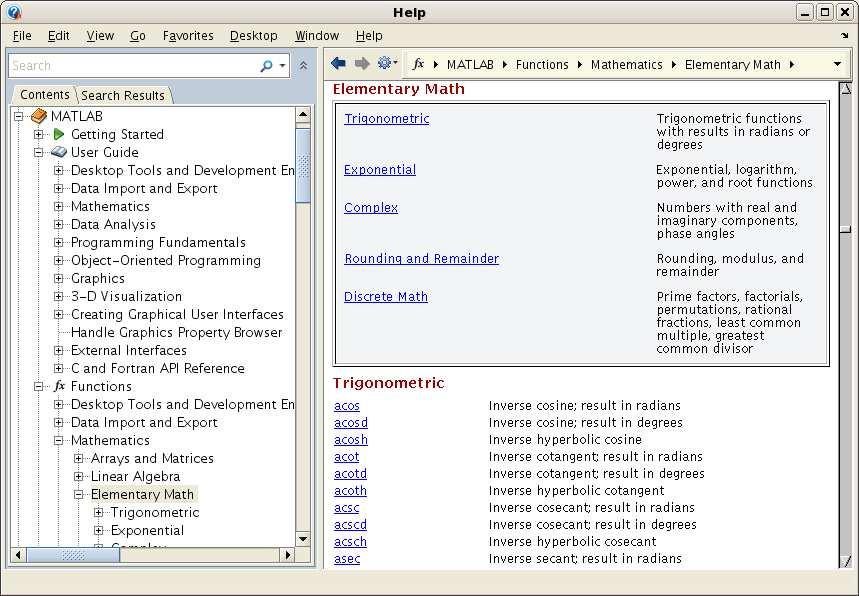The image size is (859, 596).
Task: Click the Help window question mark icon
Action: coord(14,12)
